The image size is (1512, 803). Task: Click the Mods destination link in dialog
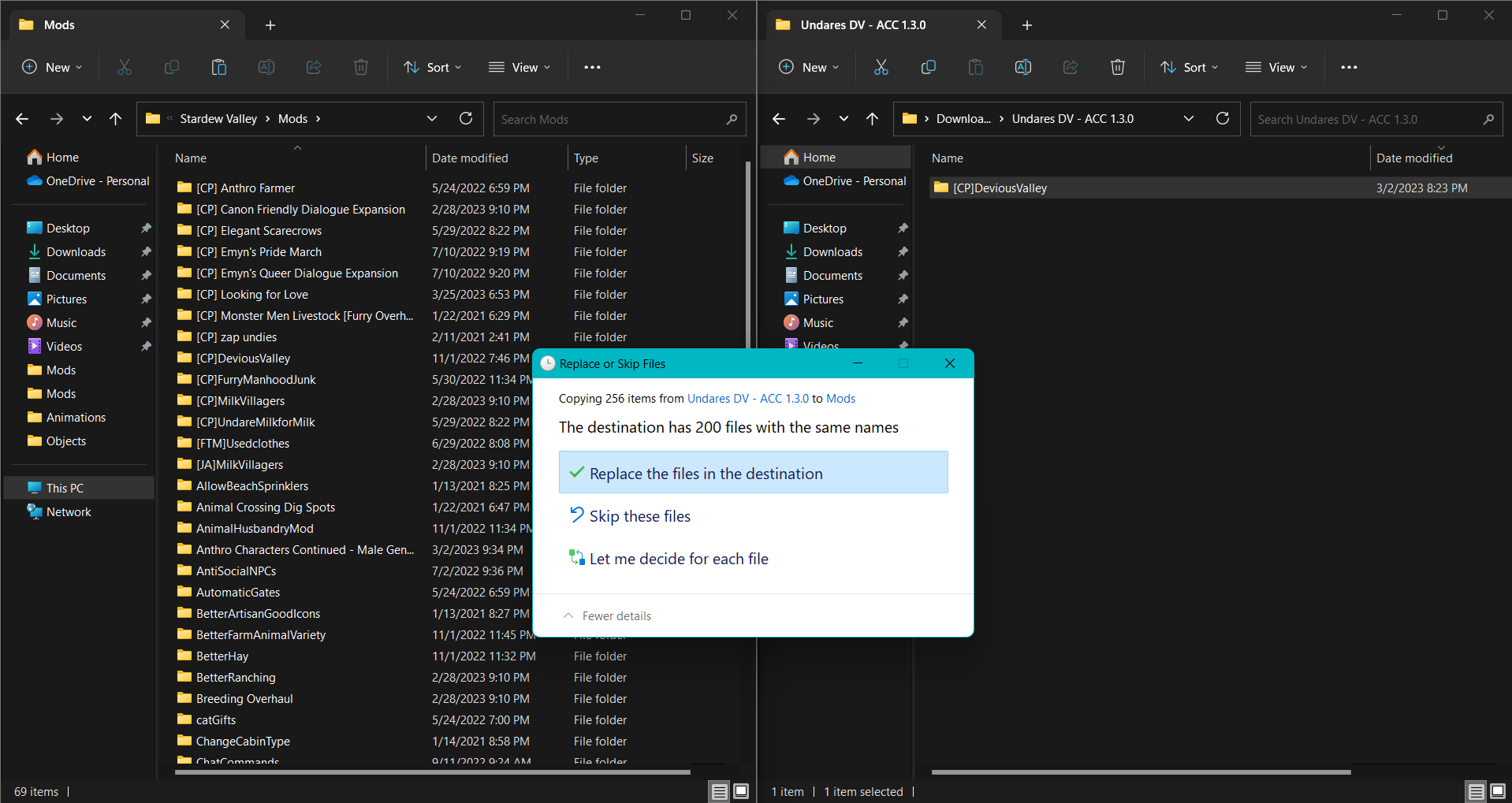pos(840,399)
